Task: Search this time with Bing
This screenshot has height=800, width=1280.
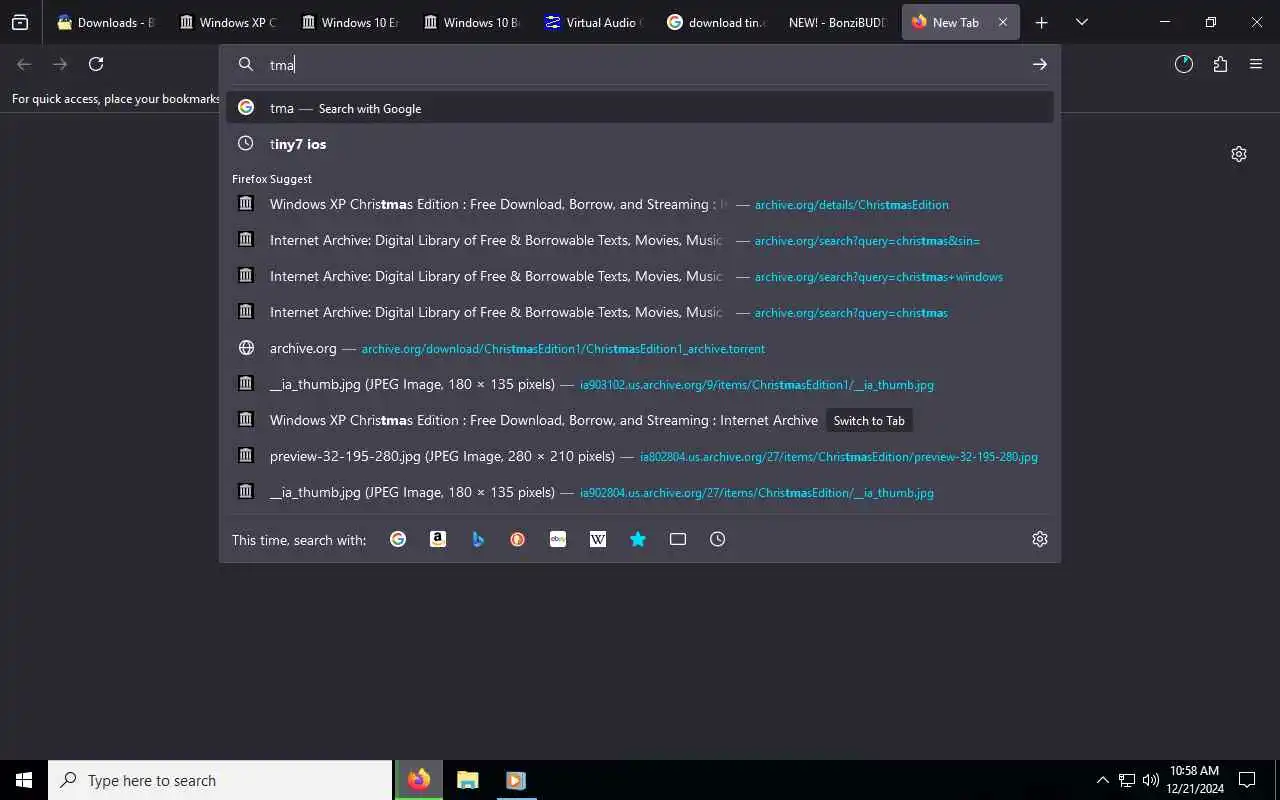Action: (478, 539)
